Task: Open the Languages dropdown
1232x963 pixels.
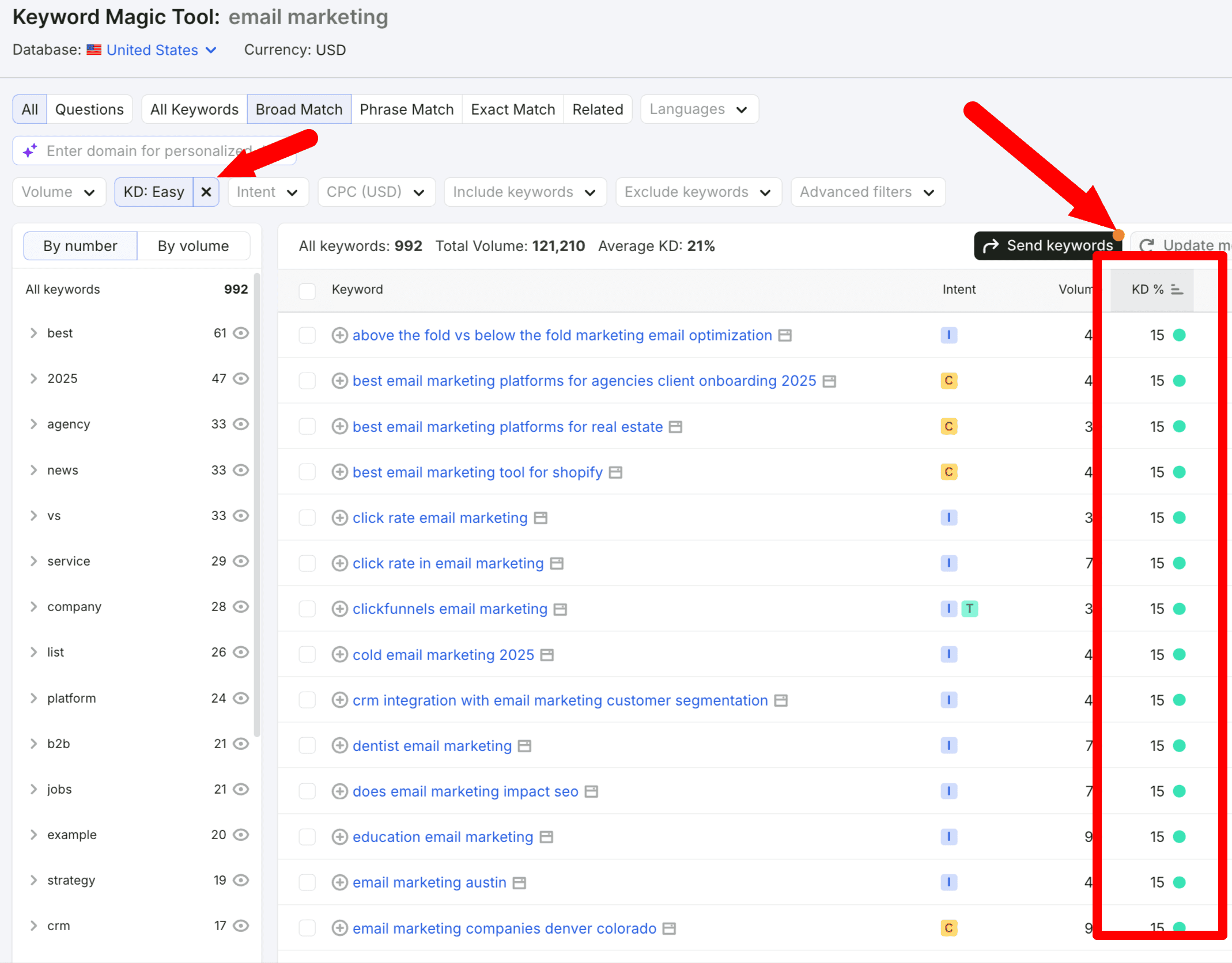Action: coord(699,109)
